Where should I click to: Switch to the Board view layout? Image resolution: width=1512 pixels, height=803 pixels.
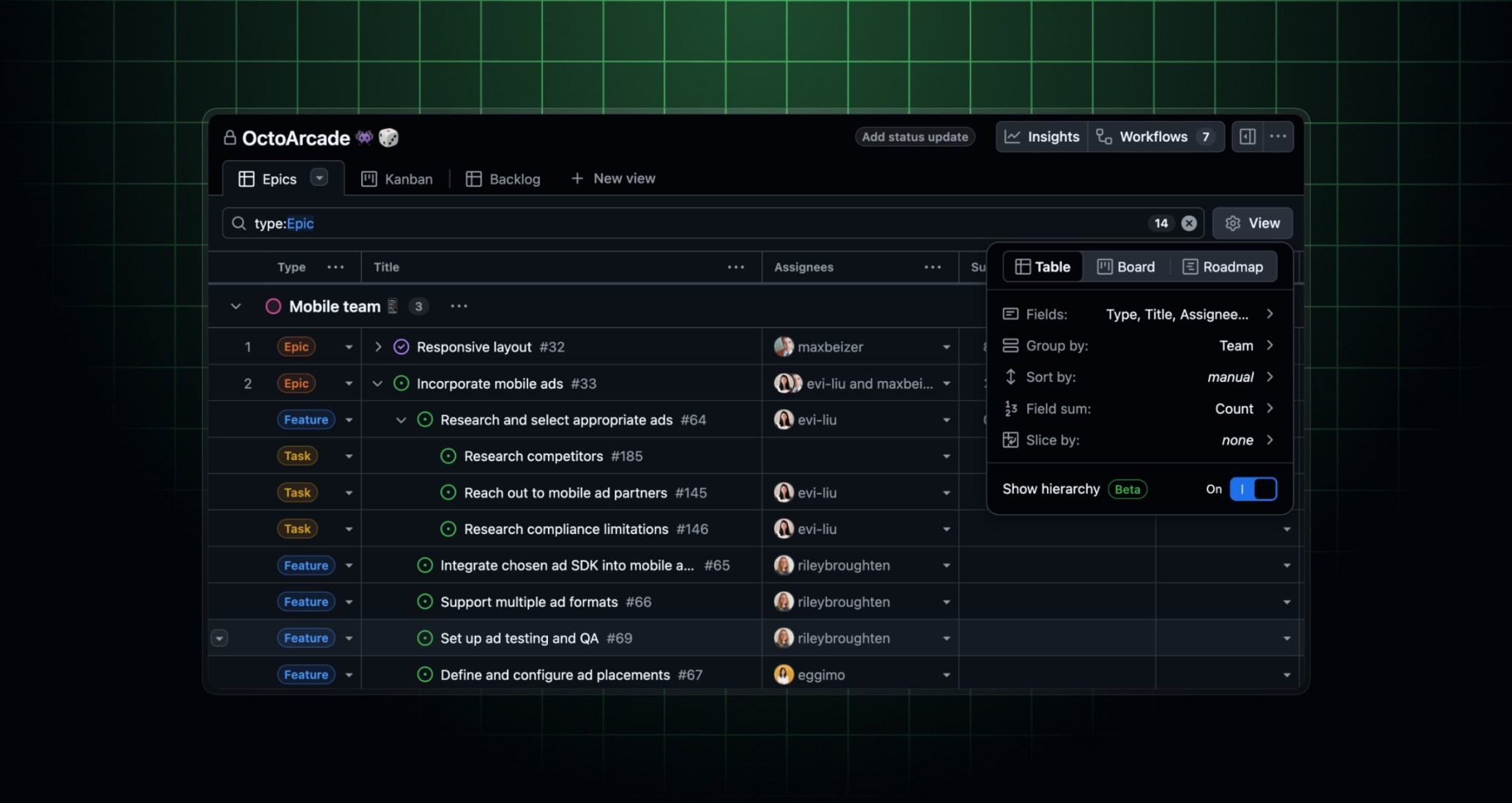[x=1127, y=267]
